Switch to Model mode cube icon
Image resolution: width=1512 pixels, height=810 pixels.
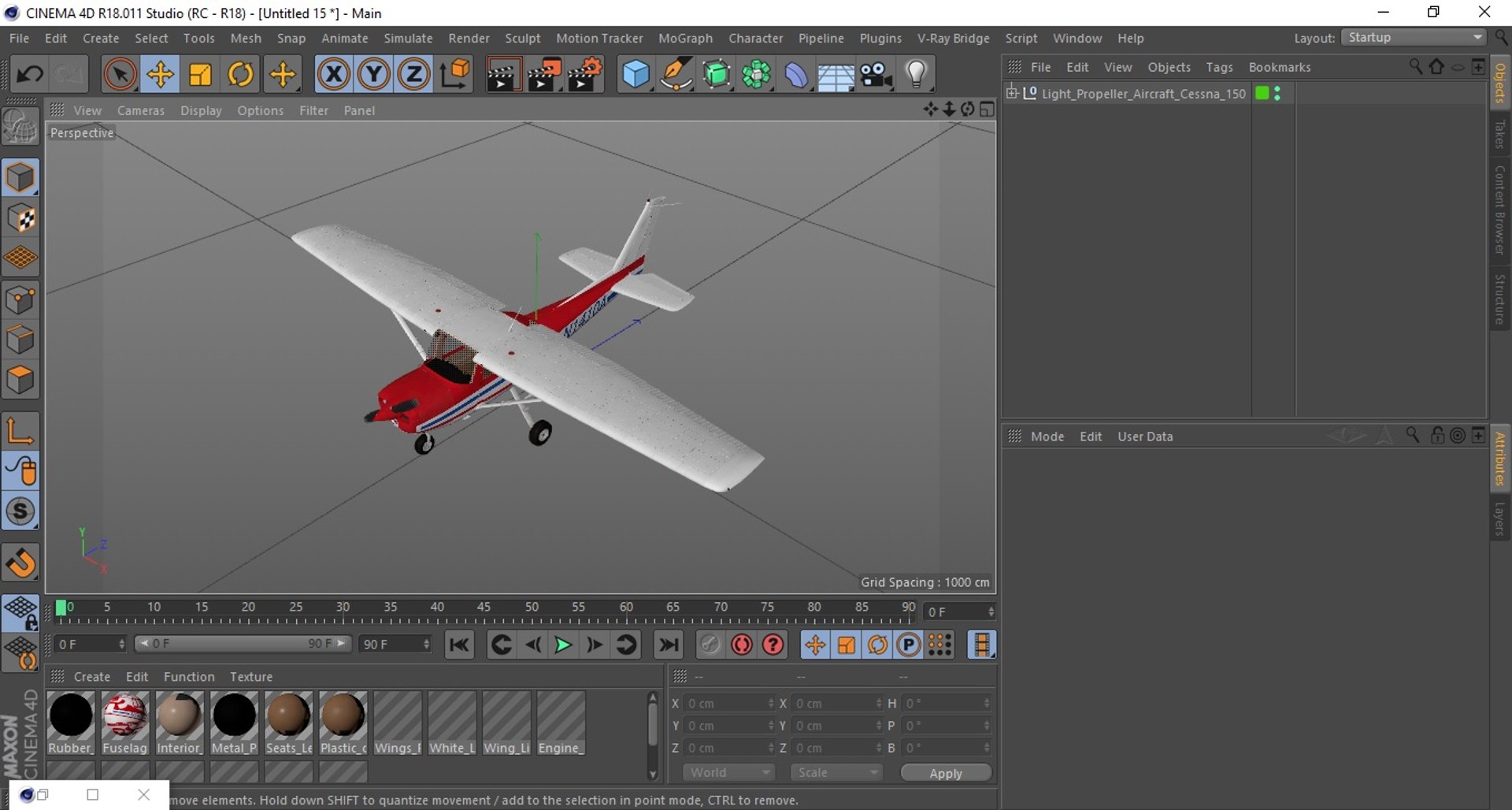pyautogui.click(x=20, y=177)
